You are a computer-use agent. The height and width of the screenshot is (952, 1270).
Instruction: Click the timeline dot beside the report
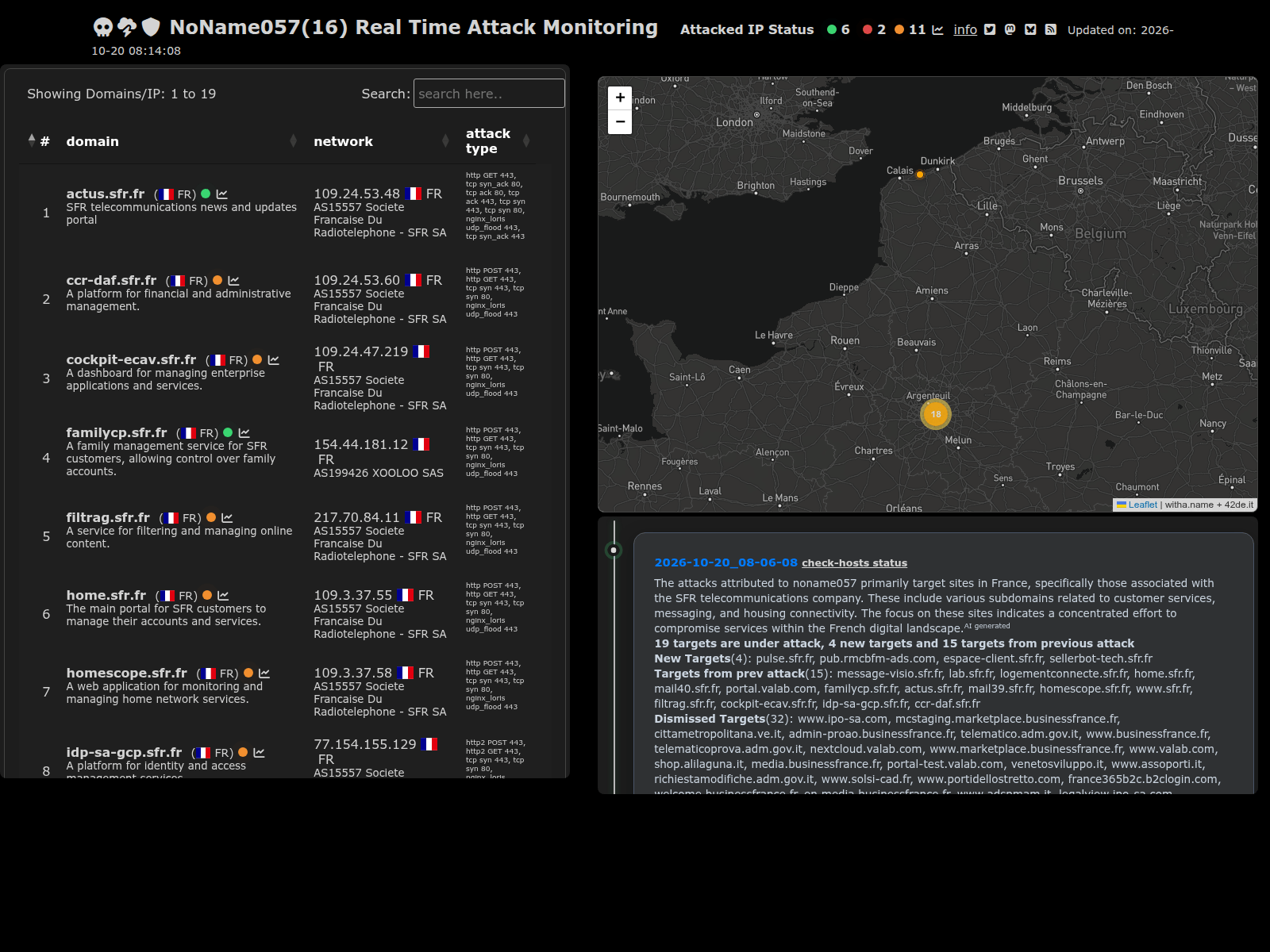pyautogui.click(x=614, y=550)
